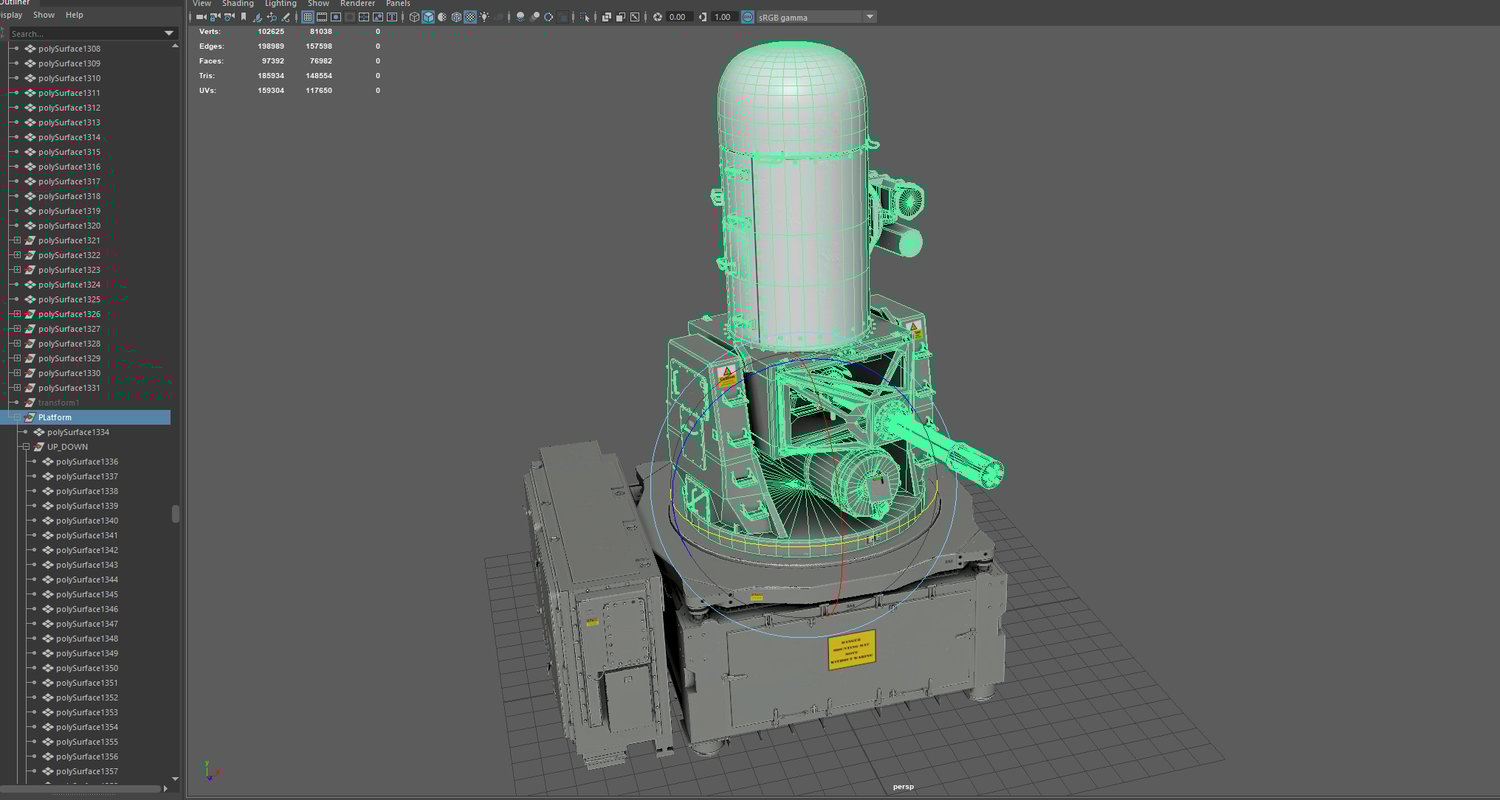
Task: Click the select camera icon in panel toolbar
Action: (x=201, y=17)
